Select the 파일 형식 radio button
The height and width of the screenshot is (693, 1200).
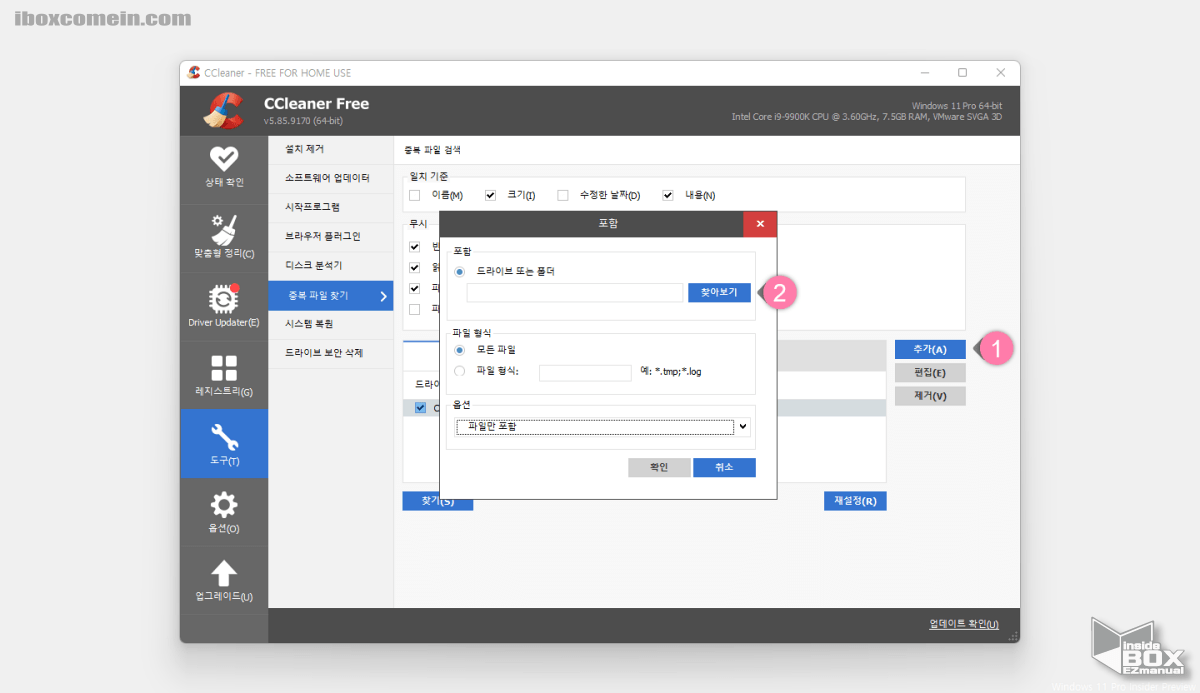[x=461, y=372]
